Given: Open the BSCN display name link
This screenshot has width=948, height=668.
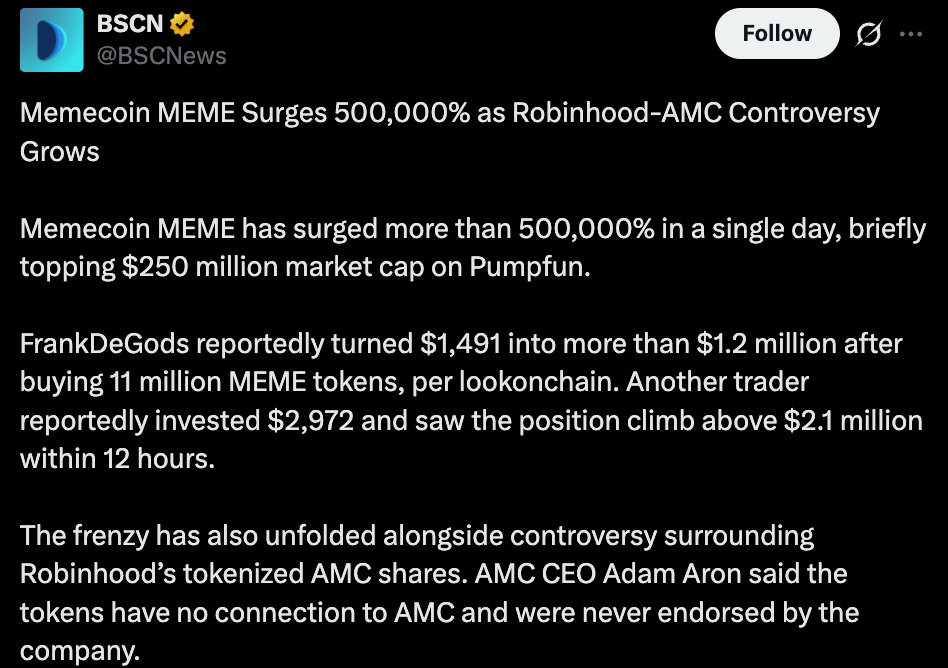Looking at the screenshot, I should [129, 24].
